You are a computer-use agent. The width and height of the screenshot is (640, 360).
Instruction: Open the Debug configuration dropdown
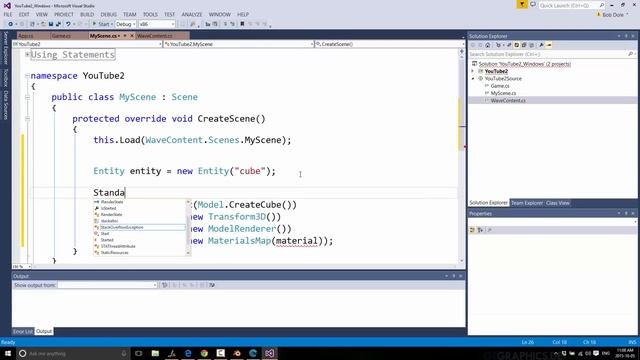click(x=125, y=24)
